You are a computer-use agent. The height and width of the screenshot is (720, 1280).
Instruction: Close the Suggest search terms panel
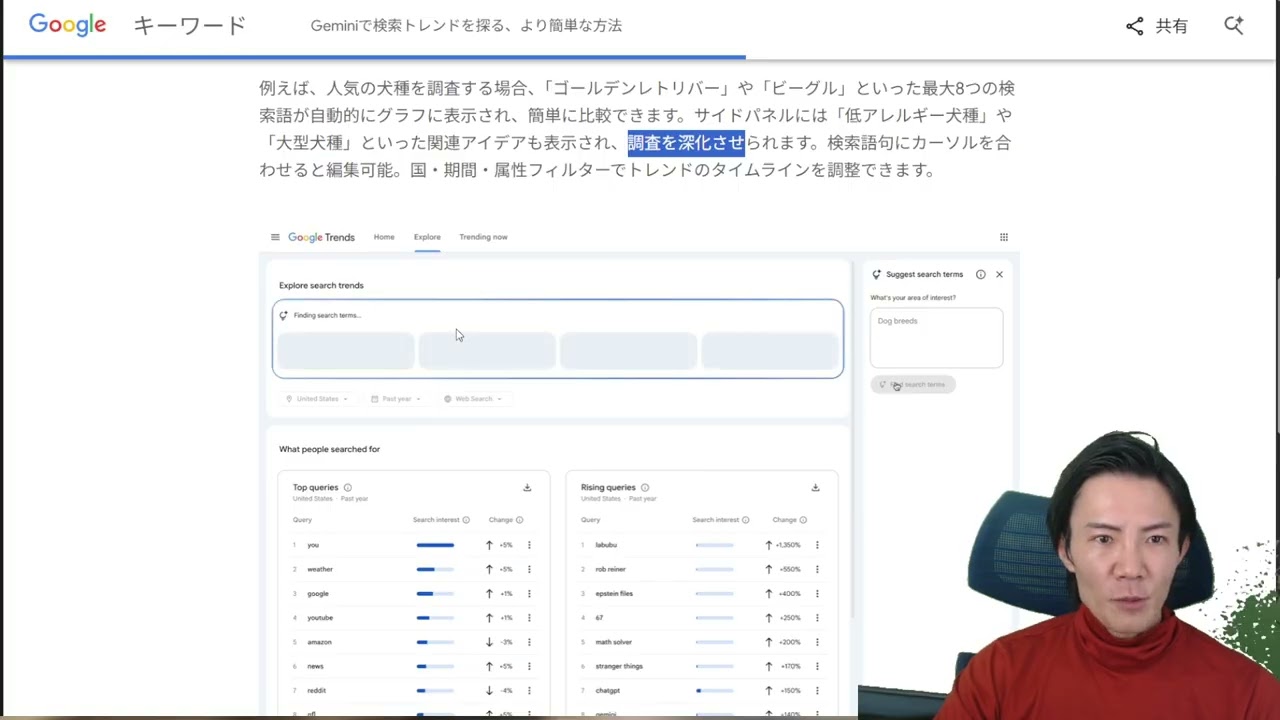click(999, 274)
